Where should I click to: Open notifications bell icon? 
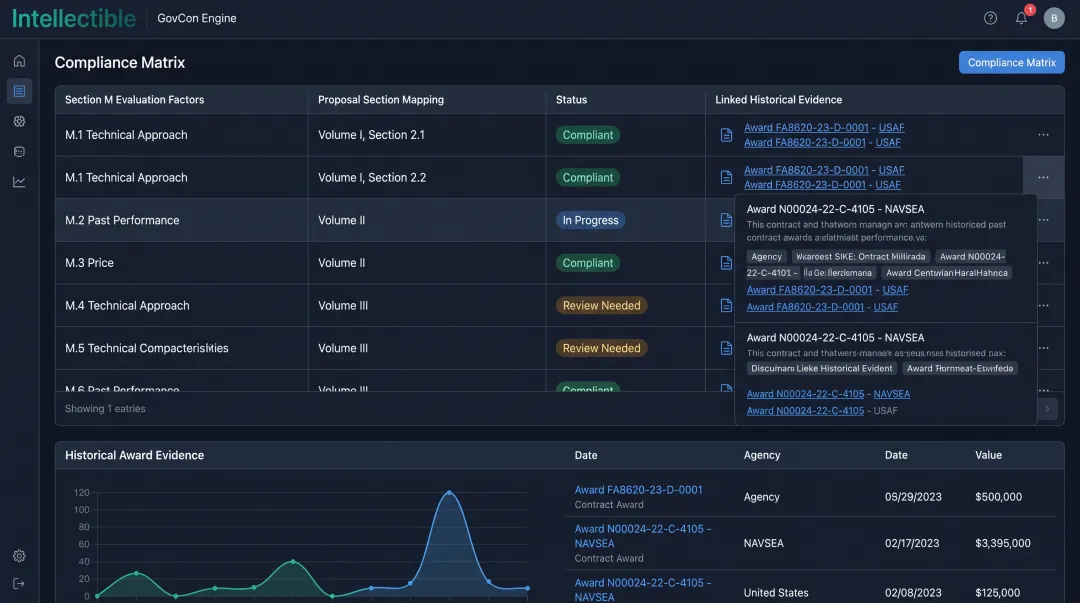[x=1021, y=19]
